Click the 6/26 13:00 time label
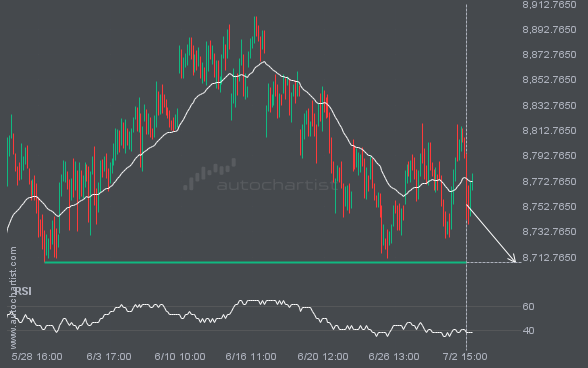588x368 pixels. point(394,357)
